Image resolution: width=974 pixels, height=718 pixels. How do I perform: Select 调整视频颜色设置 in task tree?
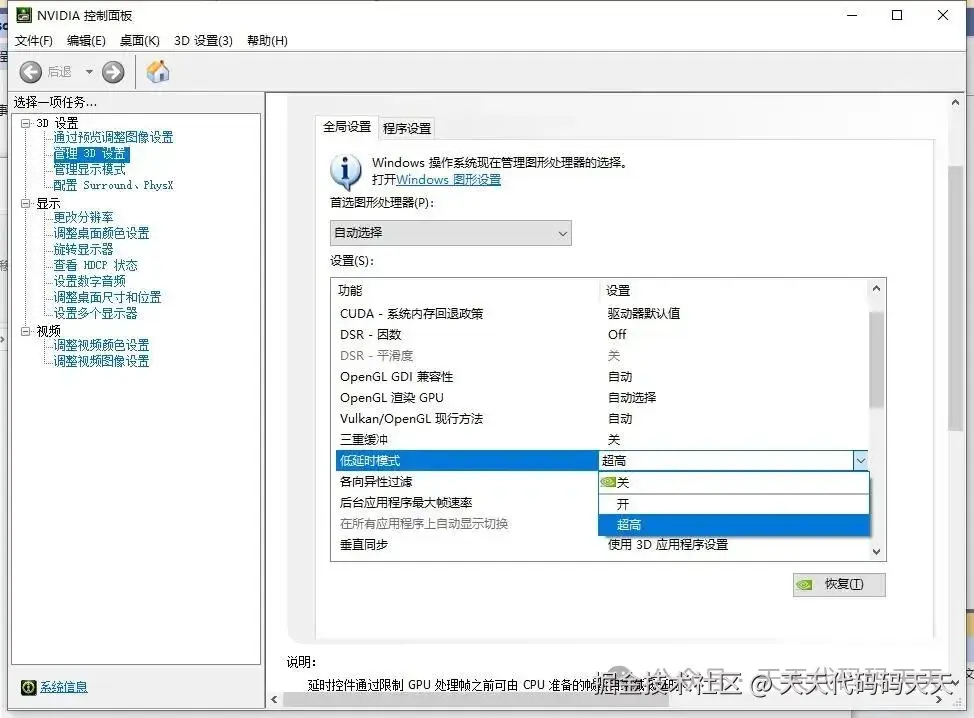101,345
